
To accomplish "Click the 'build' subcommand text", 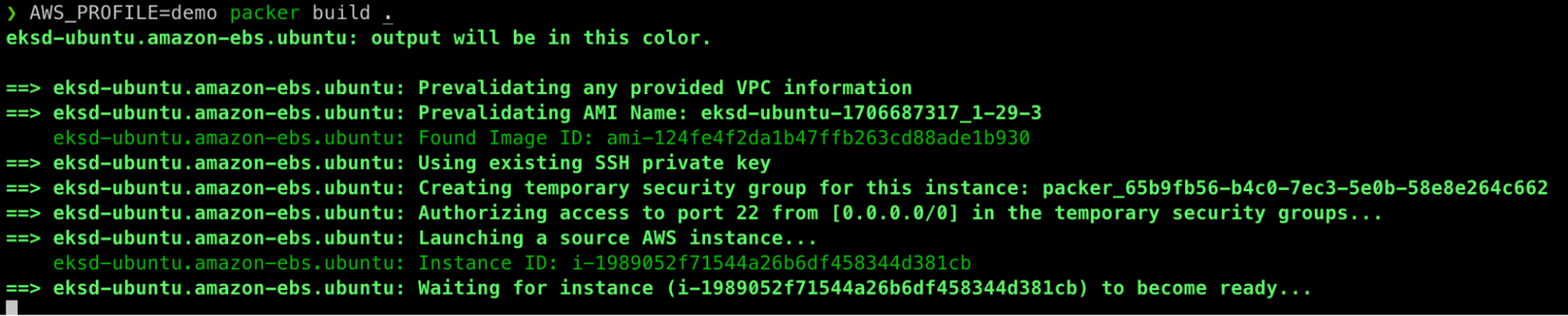I will (x=341, y=13).
